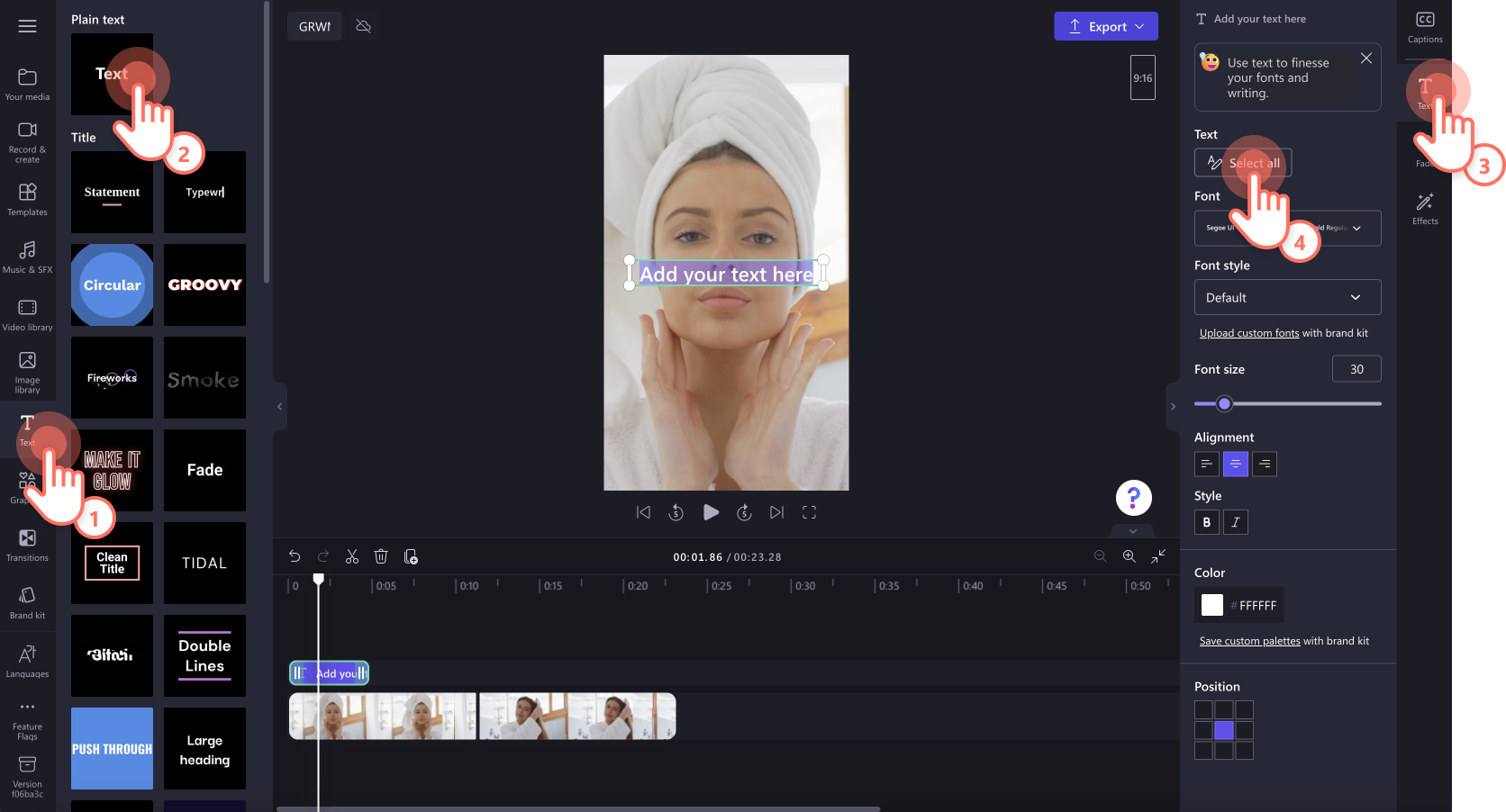Skip to the end of video
Viewport: 1506px width, 812px height.
[776, 512]
